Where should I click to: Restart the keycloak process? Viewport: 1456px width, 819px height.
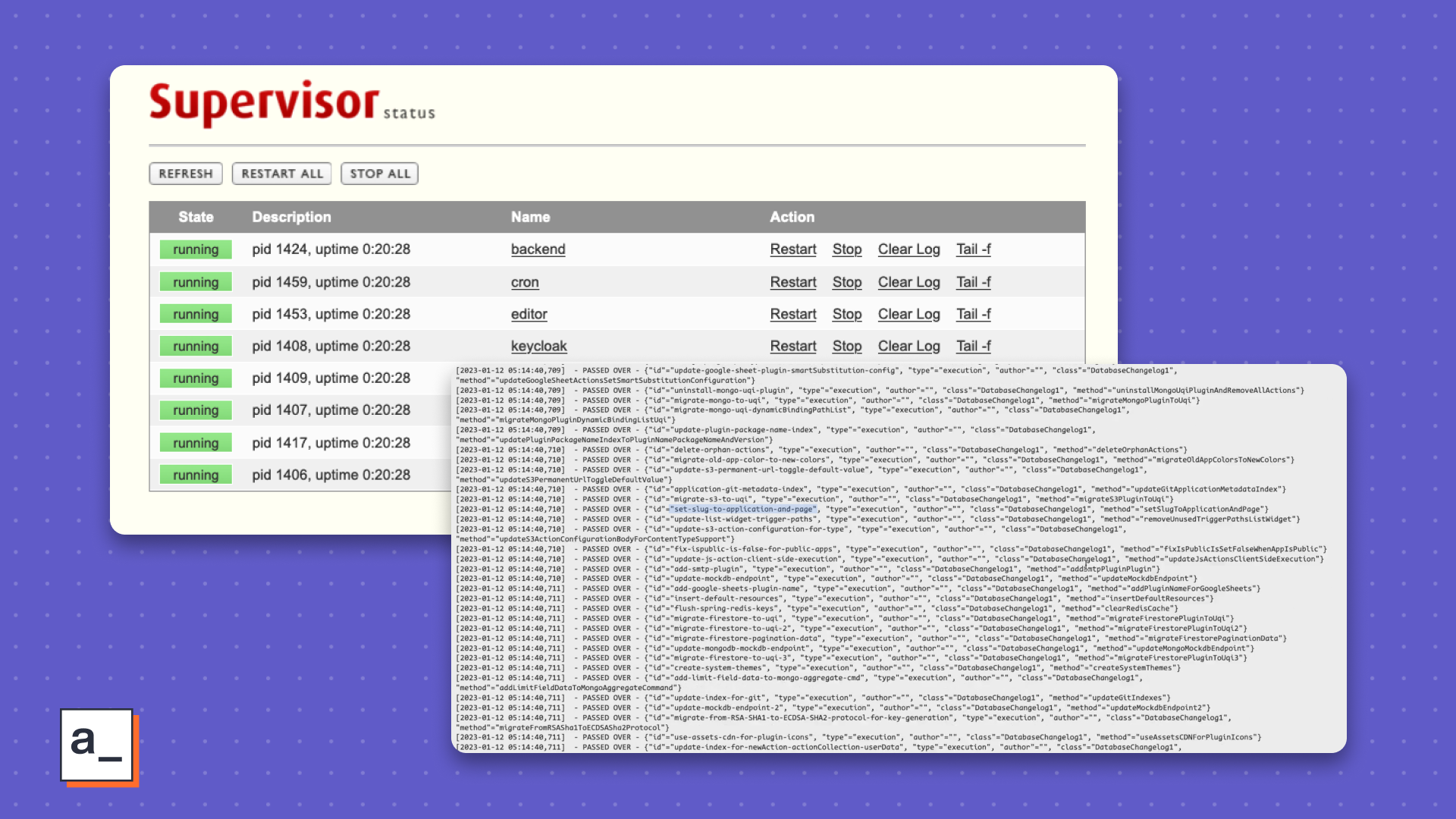pyautogui.click(x=792, y=346)
